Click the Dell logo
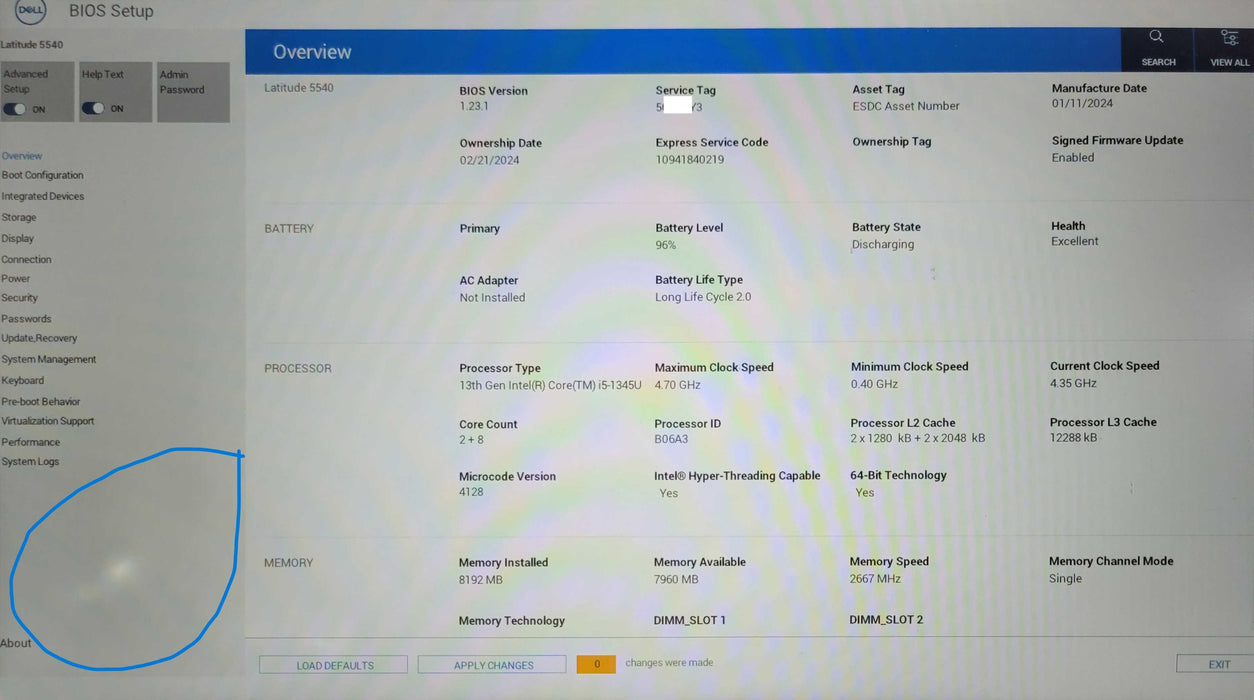Screen dimensions: 1254x700 (32, 11)
